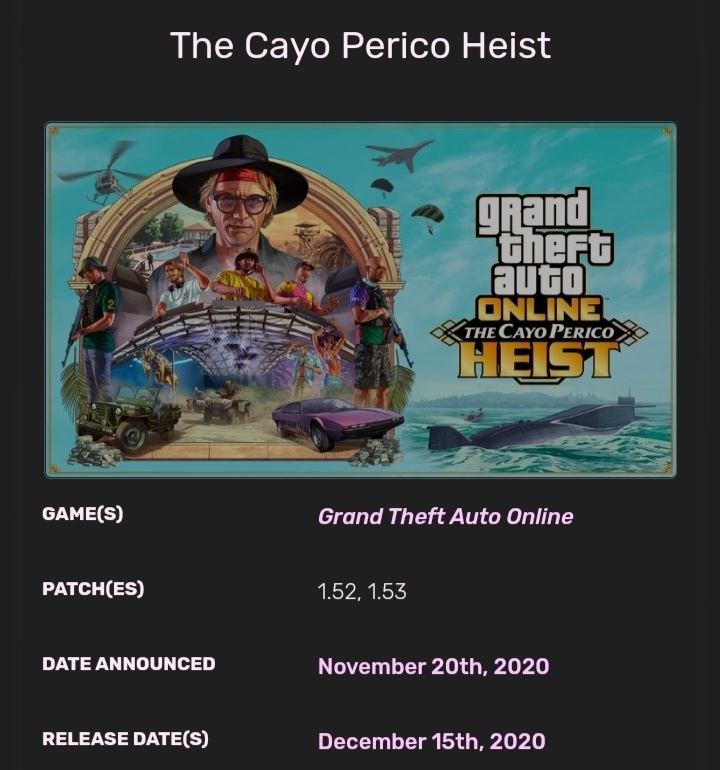Click the man wearing the black hat
The image size is (720, 770).
point(240,195)
